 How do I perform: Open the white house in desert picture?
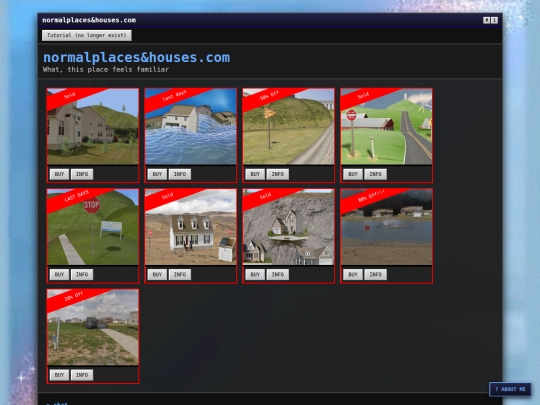click(191, 227)
